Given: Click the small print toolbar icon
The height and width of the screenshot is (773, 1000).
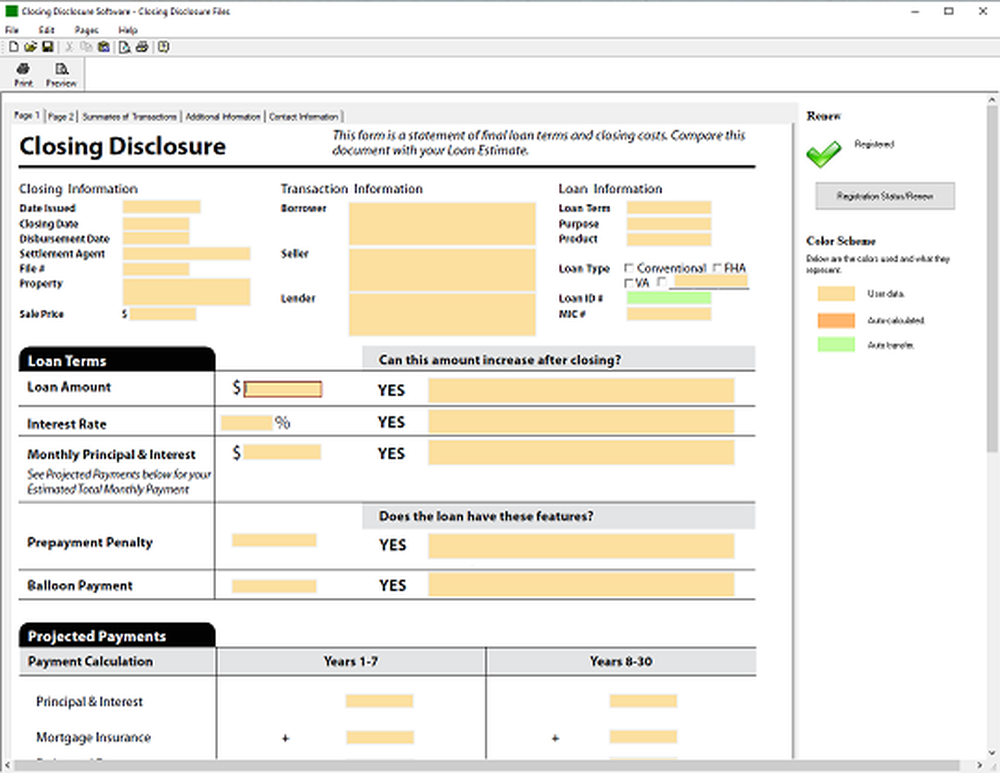Looking at the screenshot, I should tap(141, 47).
